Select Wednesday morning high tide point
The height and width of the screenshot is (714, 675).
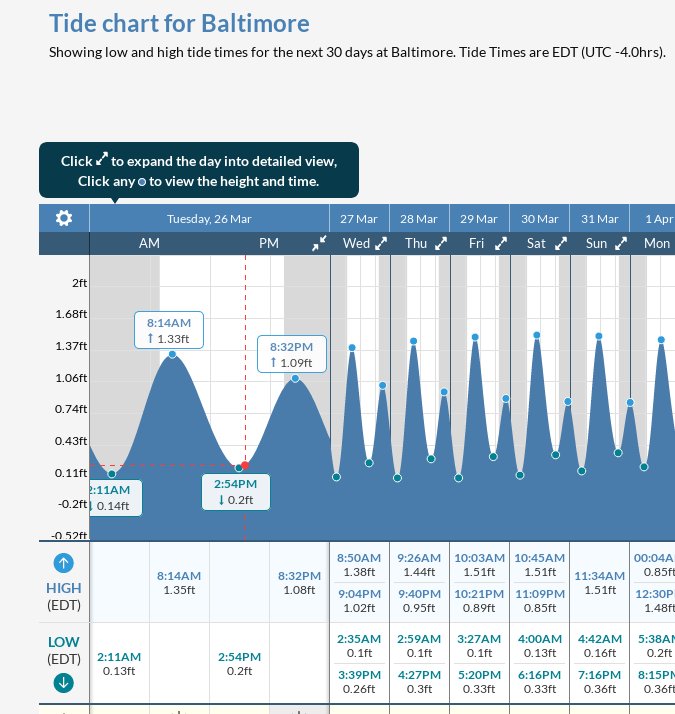point(352,347)
